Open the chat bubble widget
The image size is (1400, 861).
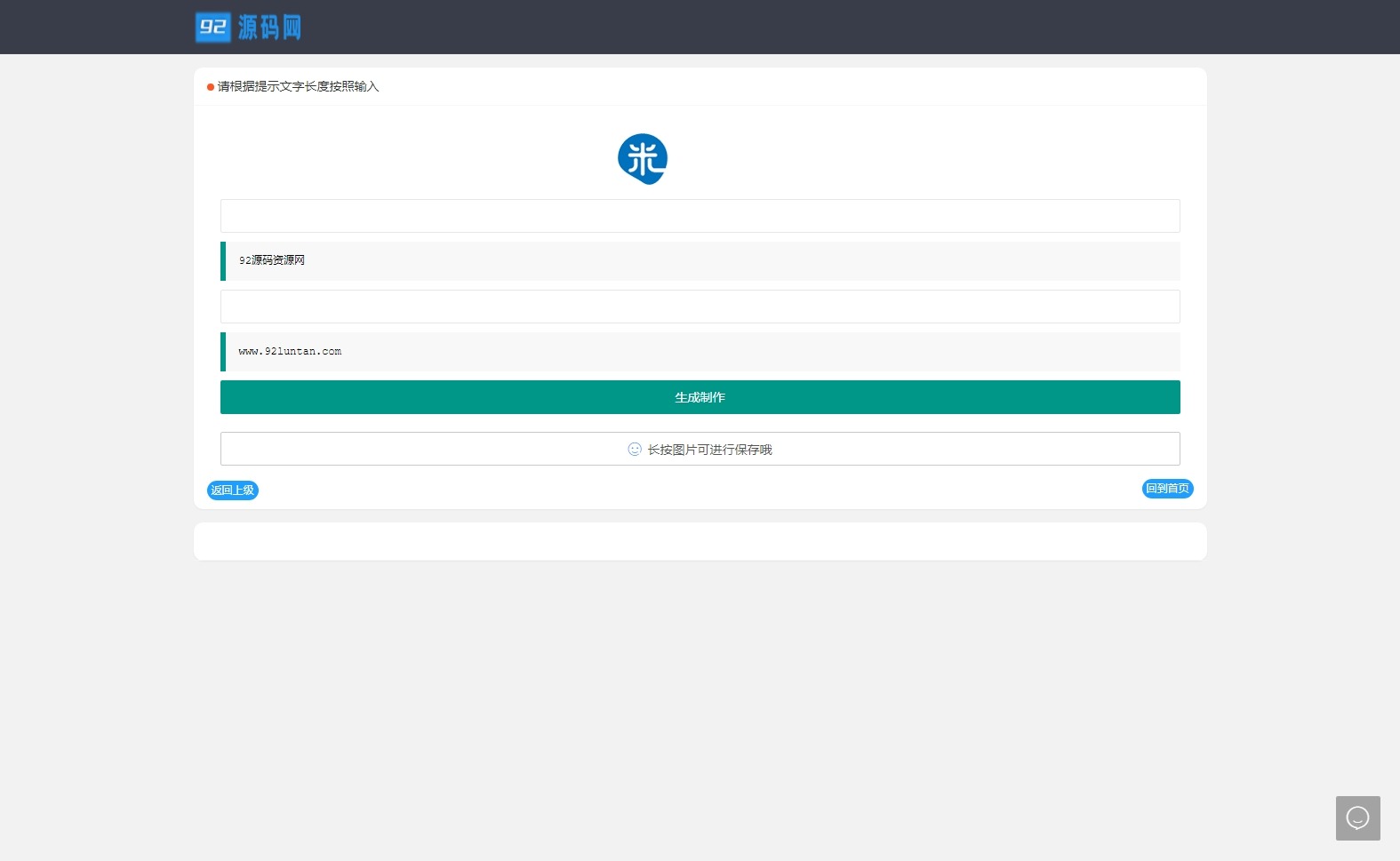[1357, 818]
